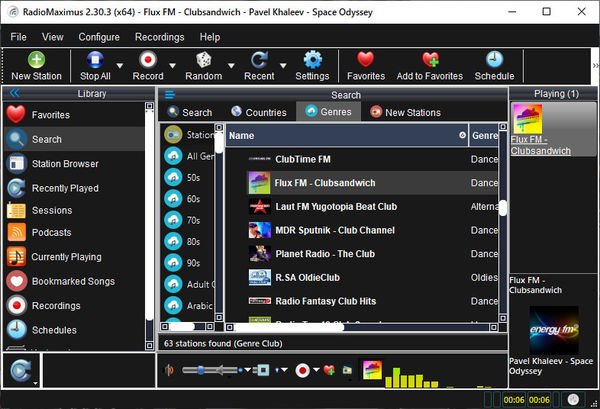Open Favorites from the toolbar

click(x=366, y=66)
